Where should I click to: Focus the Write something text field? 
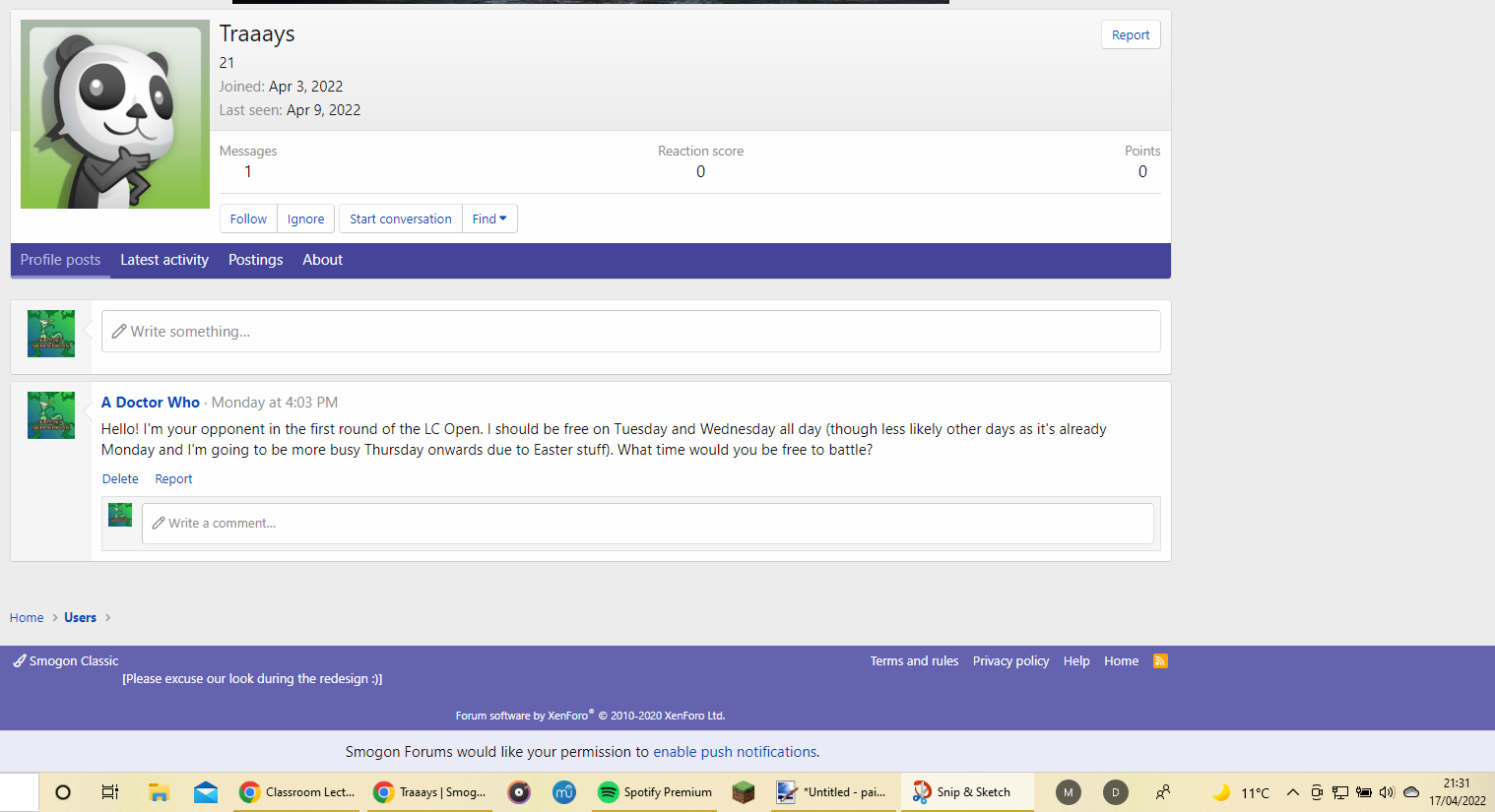630,332
